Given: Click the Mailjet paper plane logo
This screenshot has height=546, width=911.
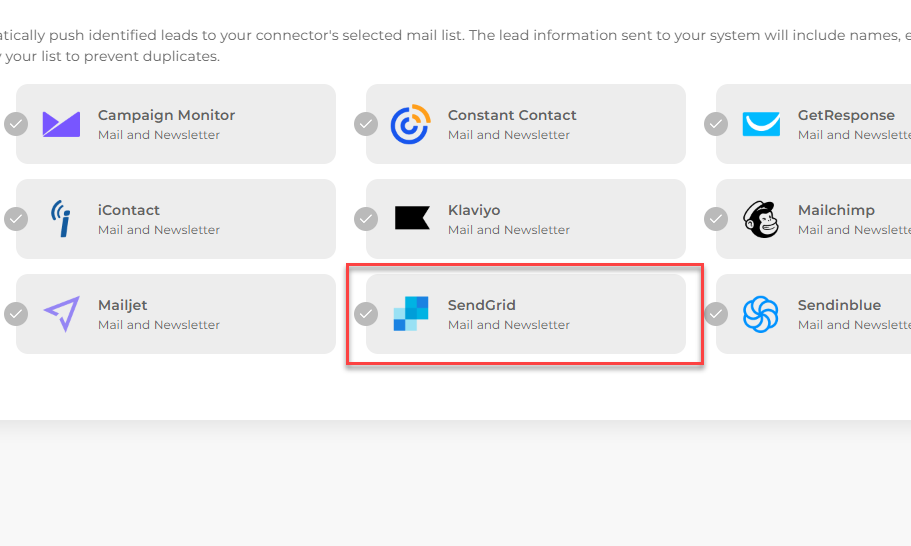Looking at the screenshot, I should 62,314.
